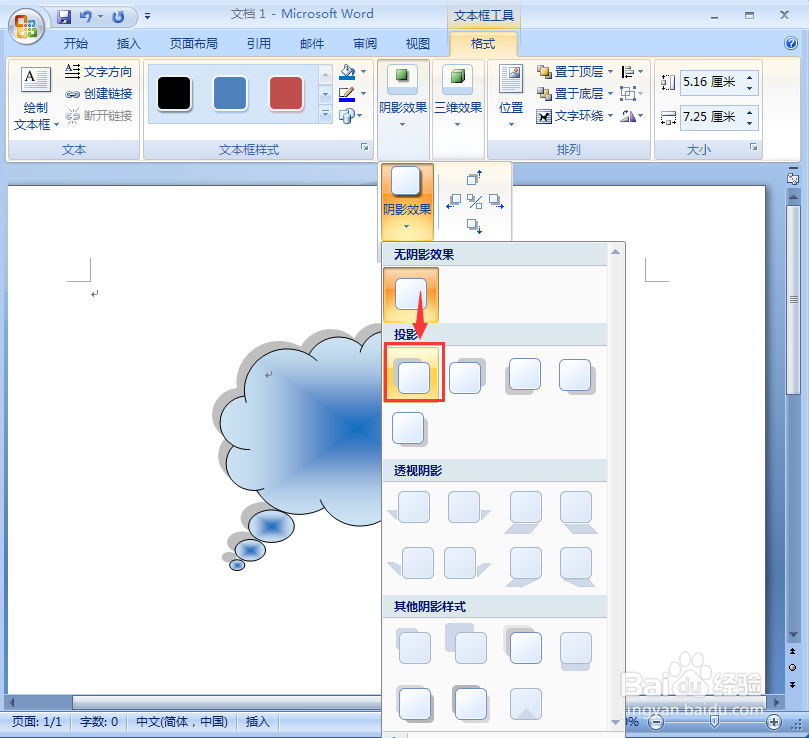Open the 邮件 tab

(x=312, y=44)
